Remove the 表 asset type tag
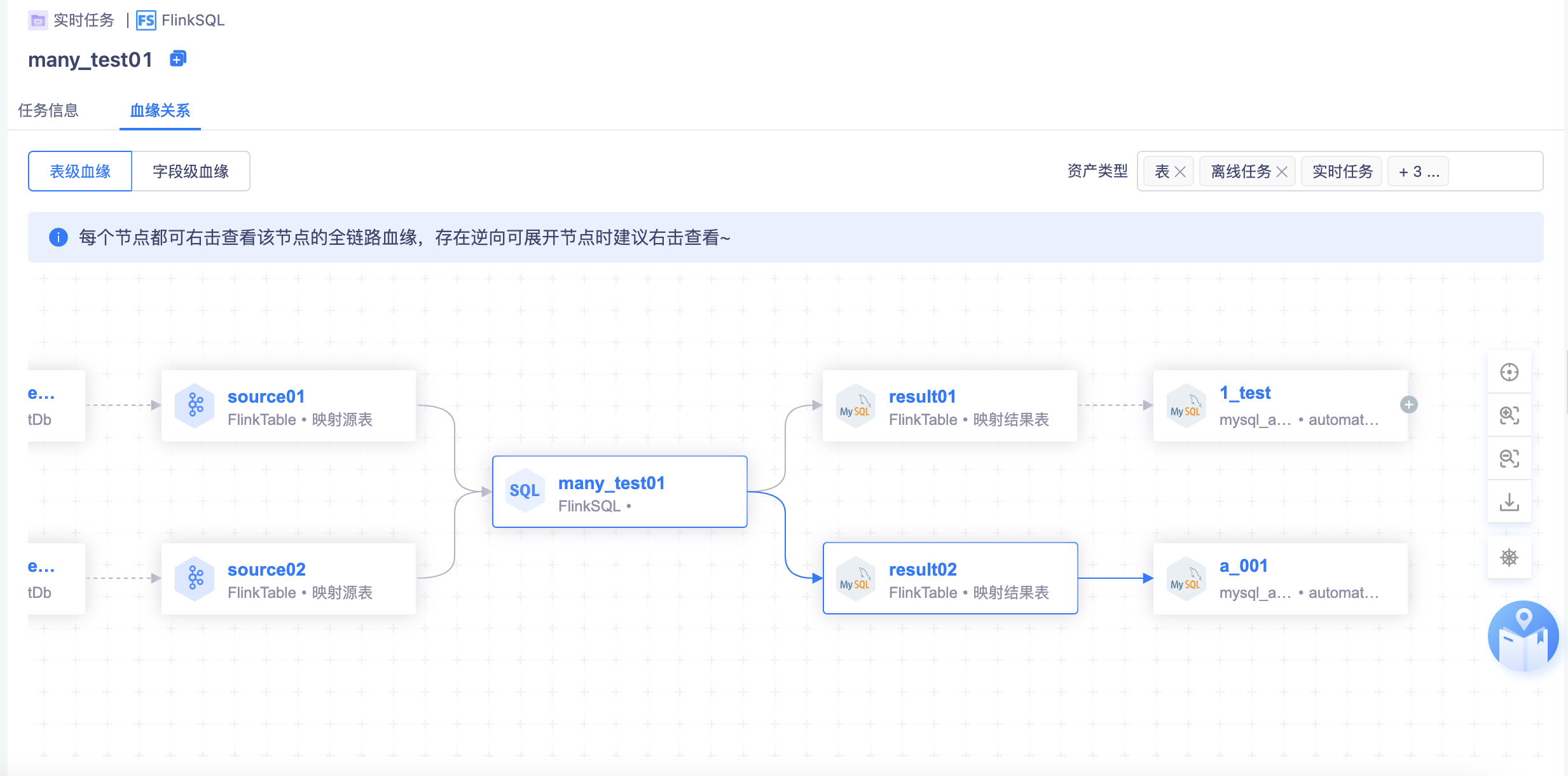The image size is (1568, 776). pos(1180,172)
